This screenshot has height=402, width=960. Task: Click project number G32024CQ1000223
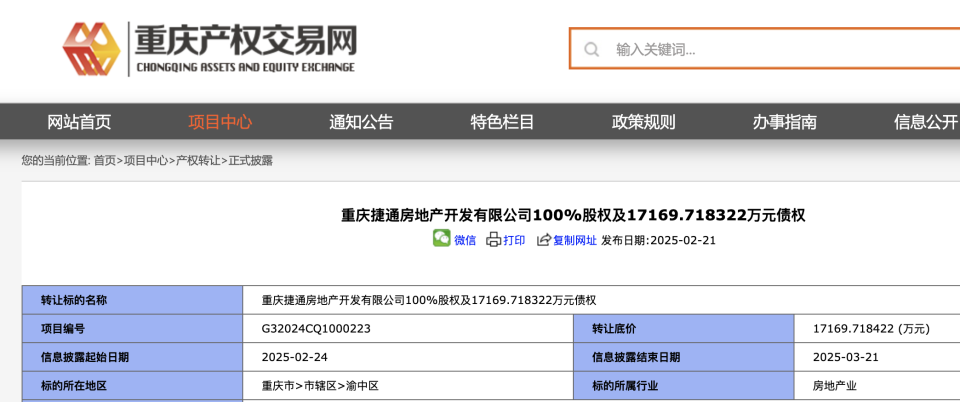[316, 329]
